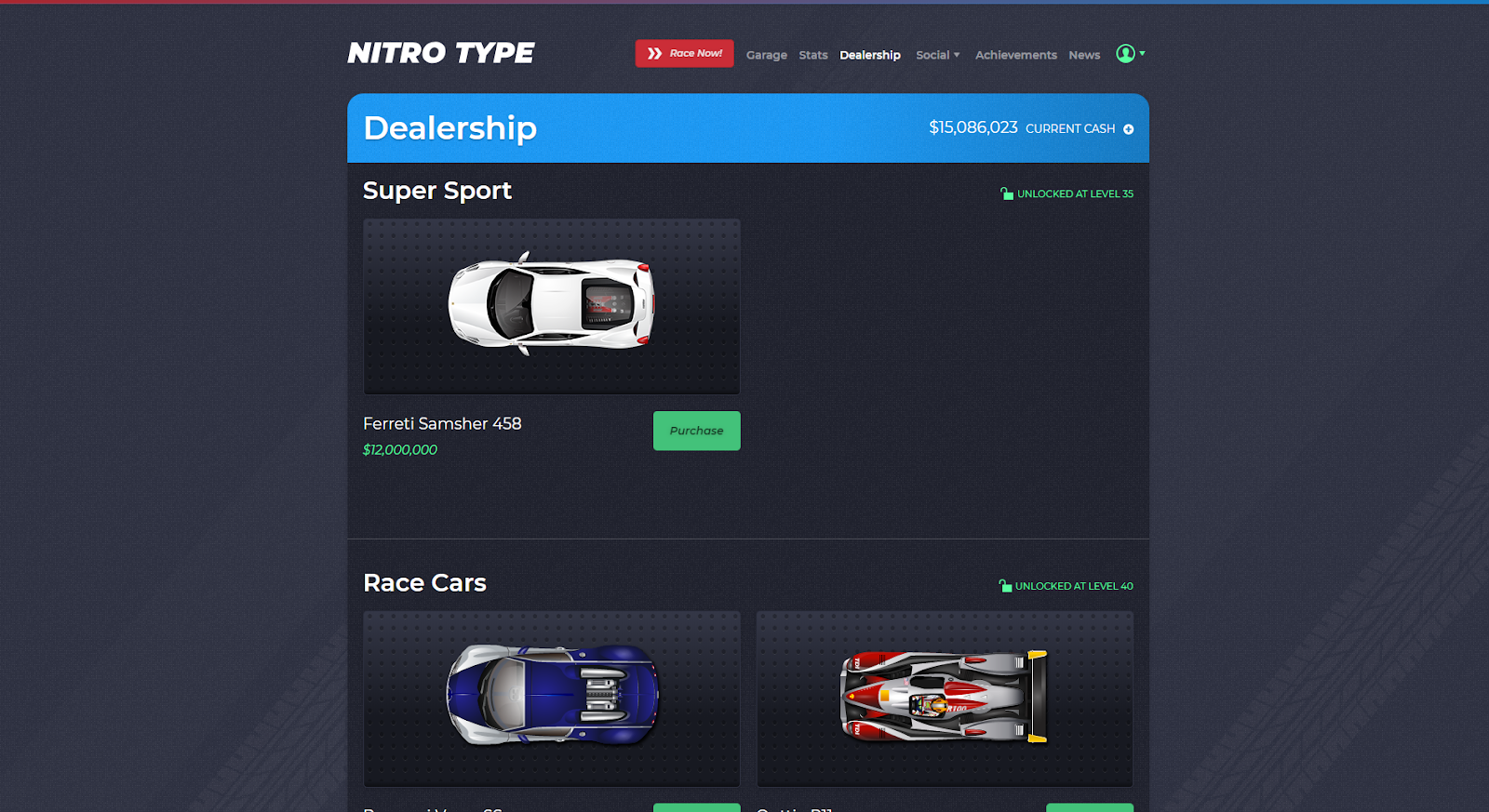Click the Dealership page title

(449, 128)
